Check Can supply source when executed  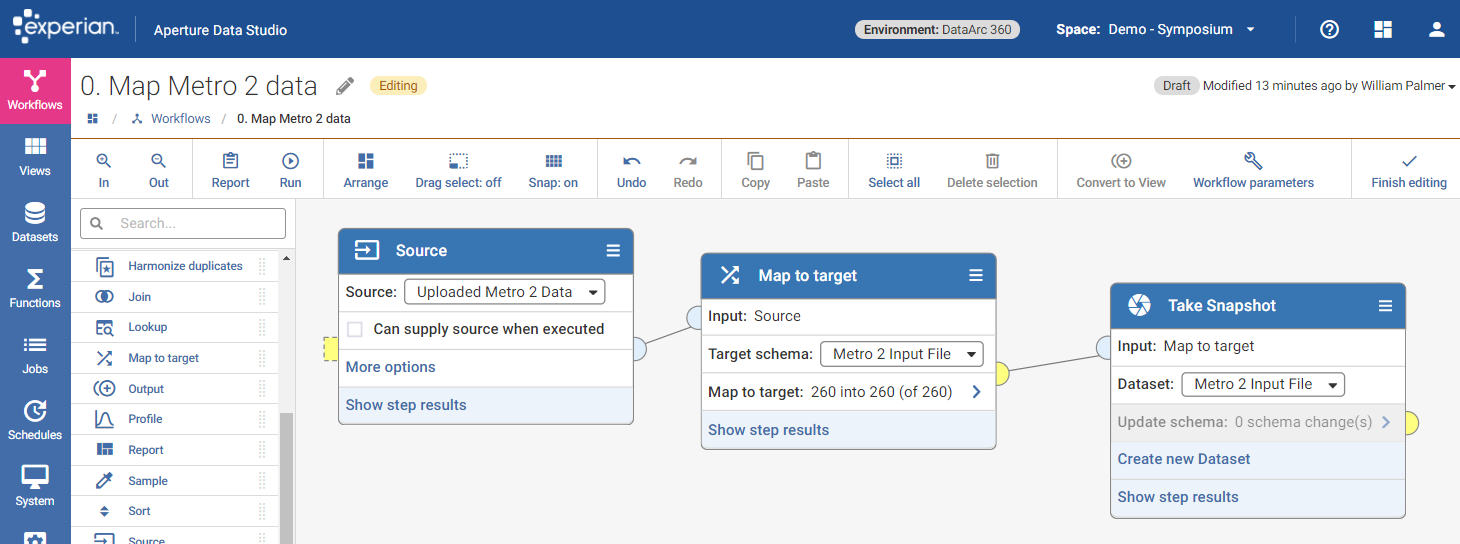[x=355, y=329]
